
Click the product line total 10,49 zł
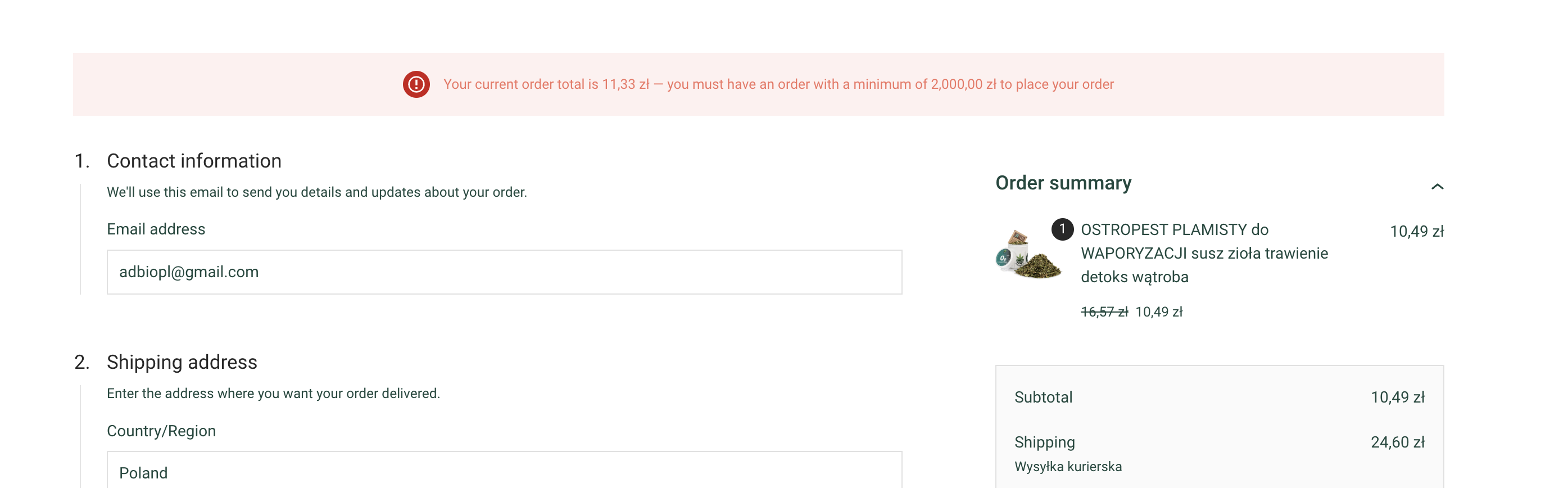coord(1416,232)
